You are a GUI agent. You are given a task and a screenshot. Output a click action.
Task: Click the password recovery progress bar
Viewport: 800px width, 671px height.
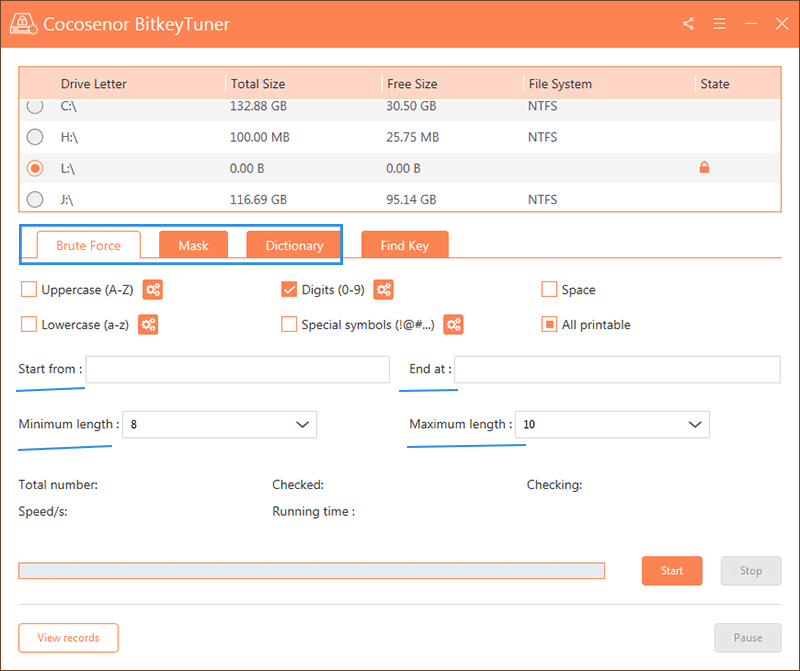click(x=312, y=570)
